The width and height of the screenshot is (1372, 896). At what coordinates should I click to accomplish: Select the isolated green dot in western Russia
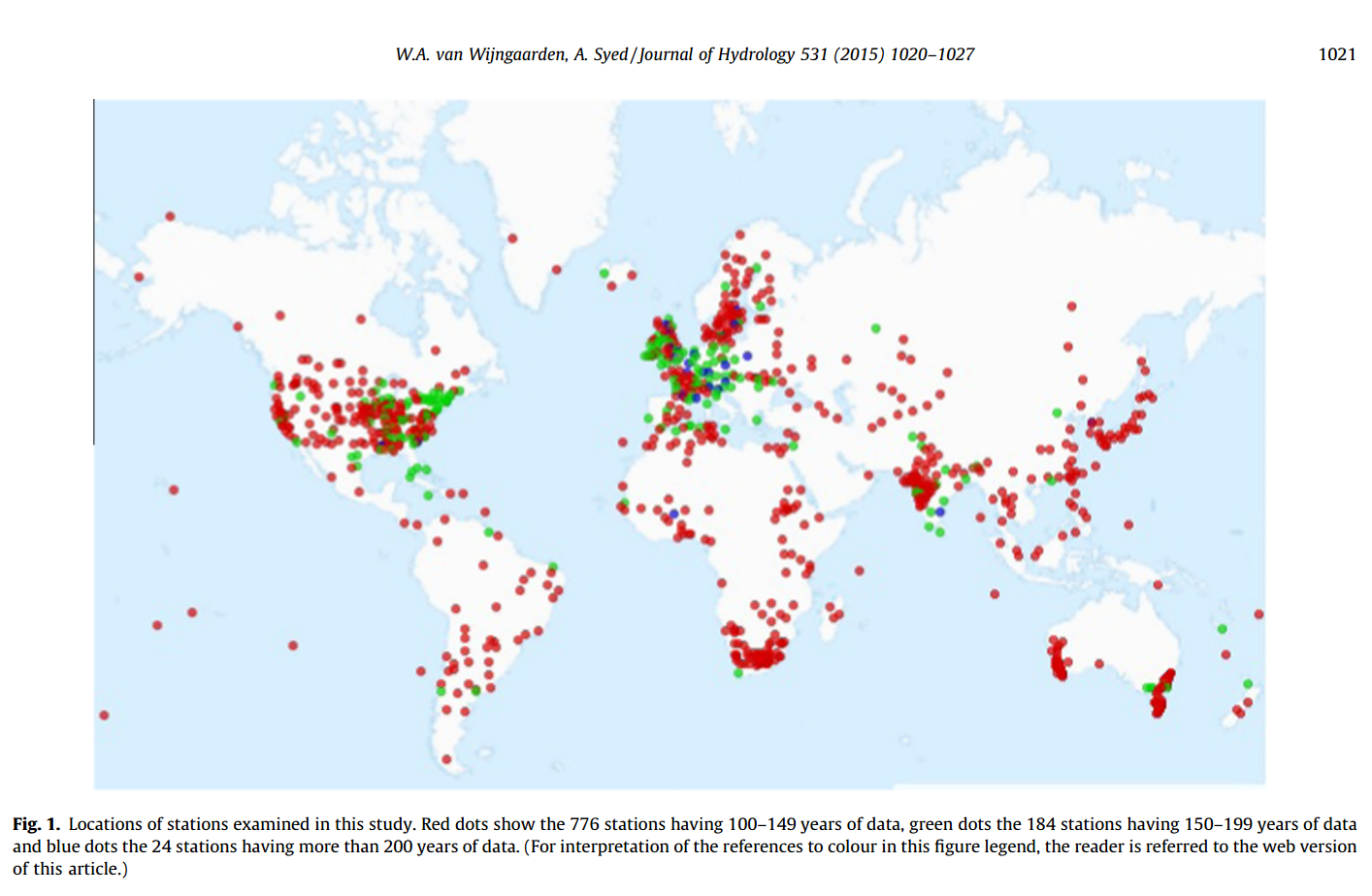pyautogui.click(x=875, y=328)
